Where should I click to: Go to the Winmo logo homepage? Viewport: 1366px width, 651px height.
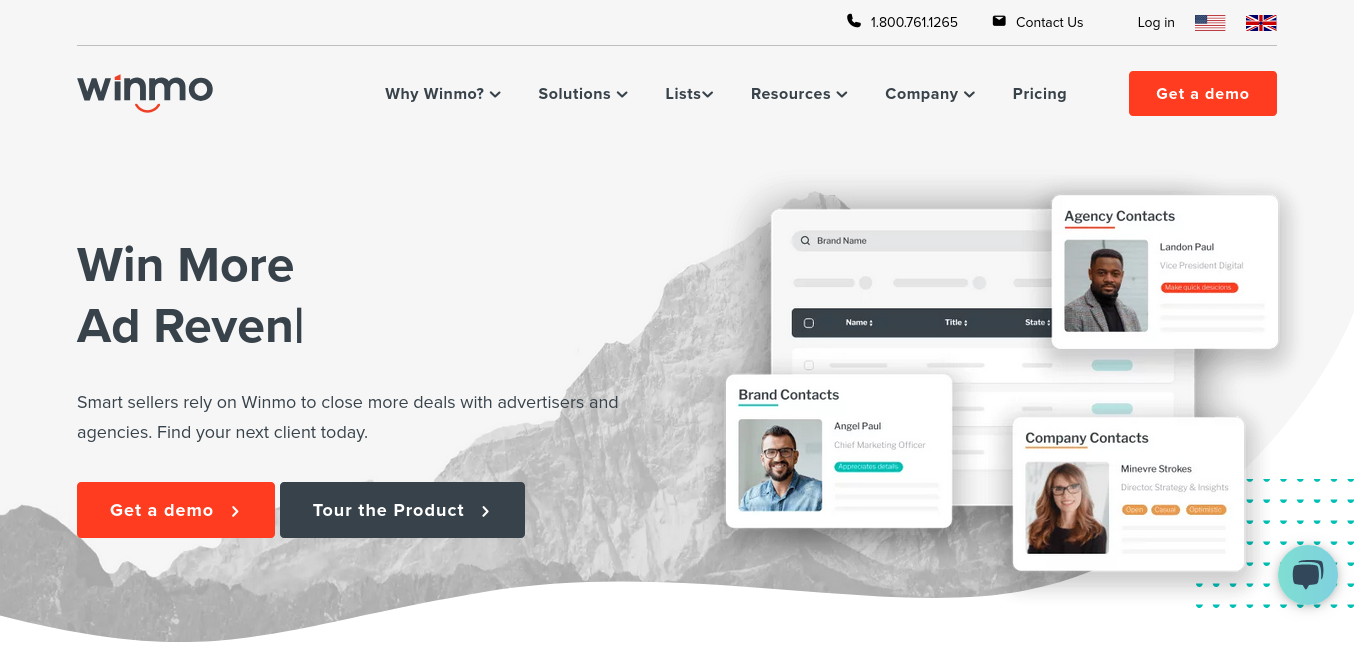point(145,92)
